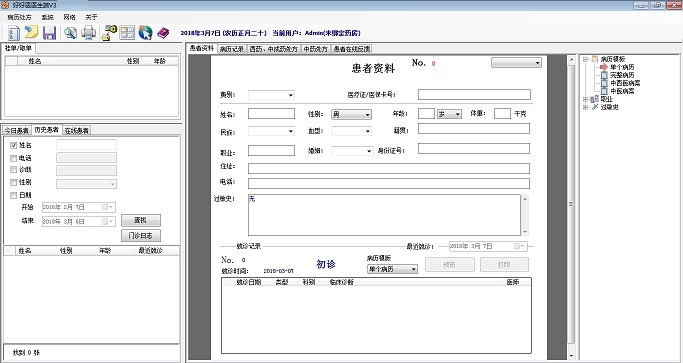Viewport: 683px width, 363px height.
Task: Click the 临床诊断 column header in visit table
Action: (341, 282)
